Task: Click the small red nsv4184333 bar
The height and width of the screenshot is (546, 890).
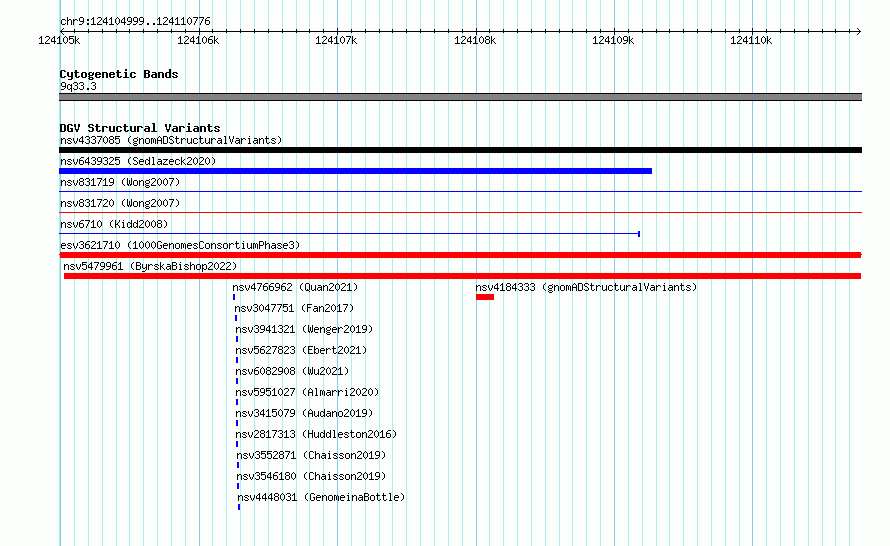Action: (x=485, y=297)
